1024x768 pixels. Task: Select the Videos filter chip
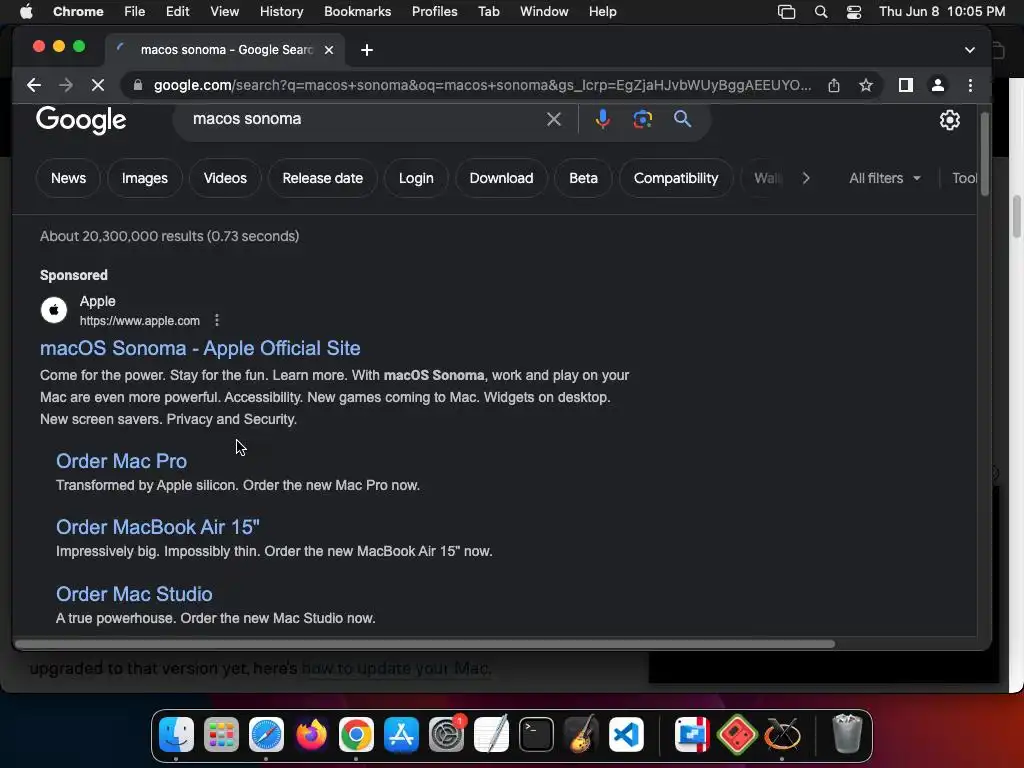click(x=225, y=178)
